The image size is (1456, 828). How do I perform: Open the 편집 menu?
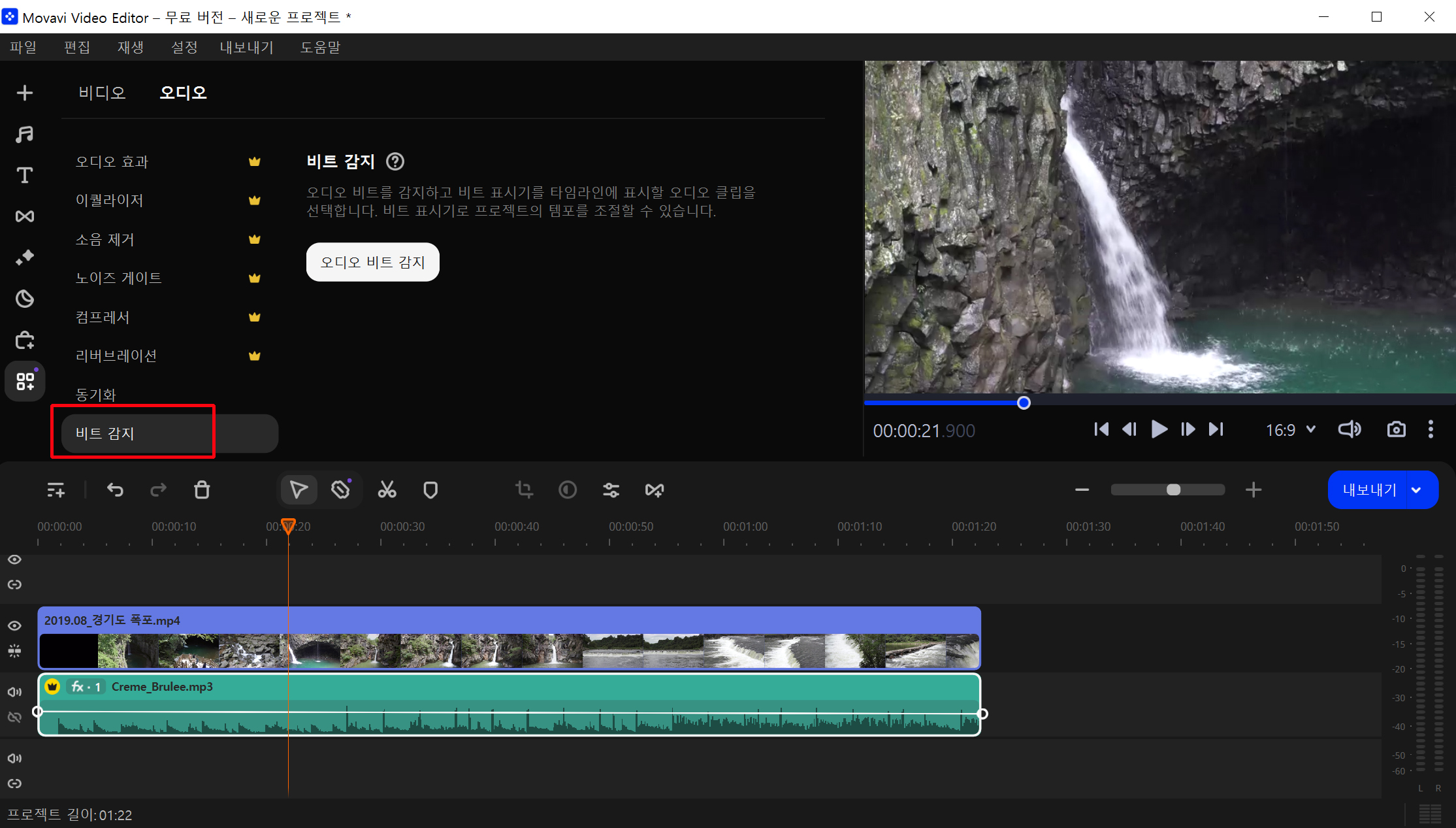[76, 47]
